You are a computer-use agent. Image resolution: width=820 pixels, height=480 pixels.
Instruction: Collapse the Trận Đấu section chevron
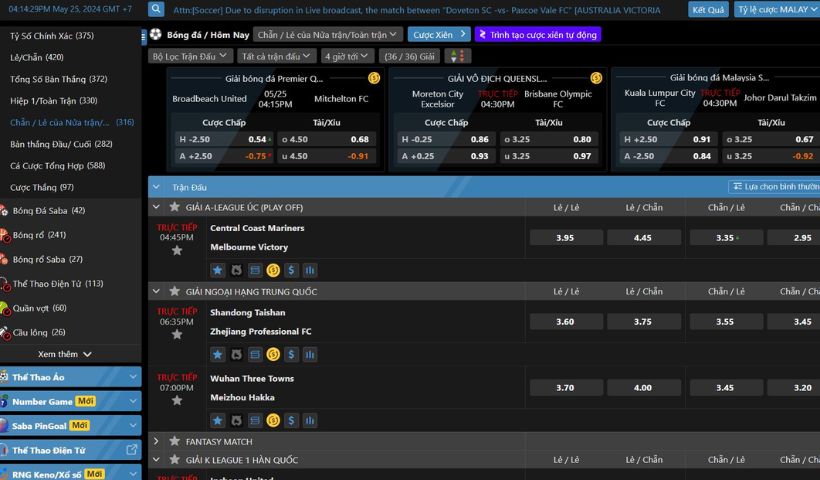pos(156,187)
